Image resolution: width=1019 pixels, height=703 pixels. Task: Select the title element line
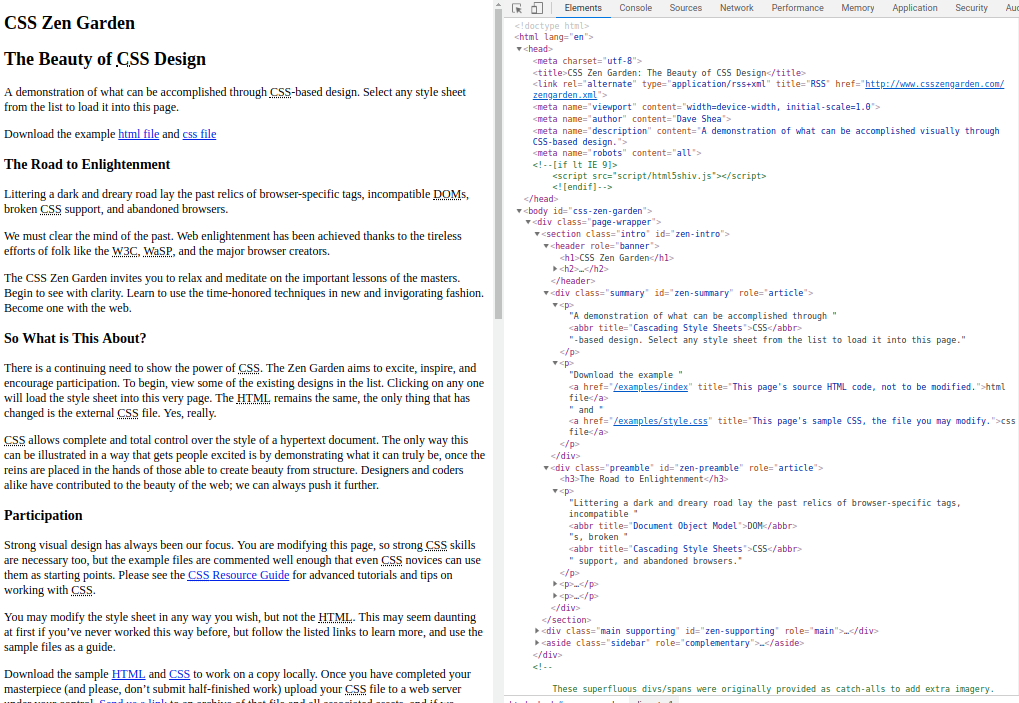[669, 73]
